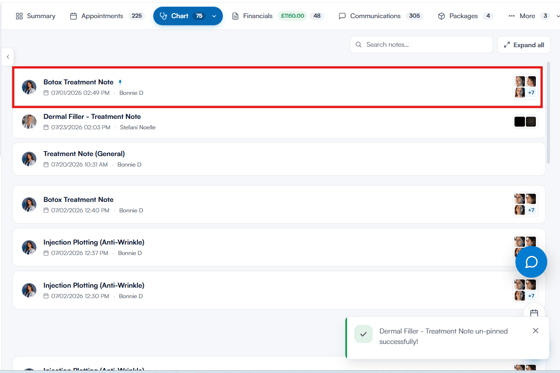Image resolution: width=560 pixels, height=373 pixels.
Task: Click the Chart stethoscope icon
Action: coord(163,16)
